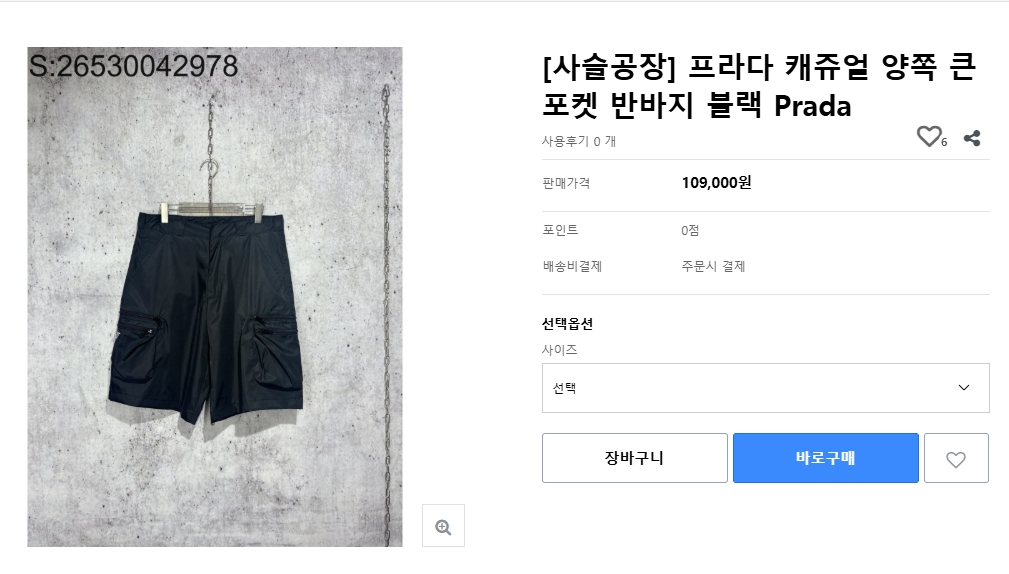
Task: Click the 포인트 label
Action: (560, 230)
